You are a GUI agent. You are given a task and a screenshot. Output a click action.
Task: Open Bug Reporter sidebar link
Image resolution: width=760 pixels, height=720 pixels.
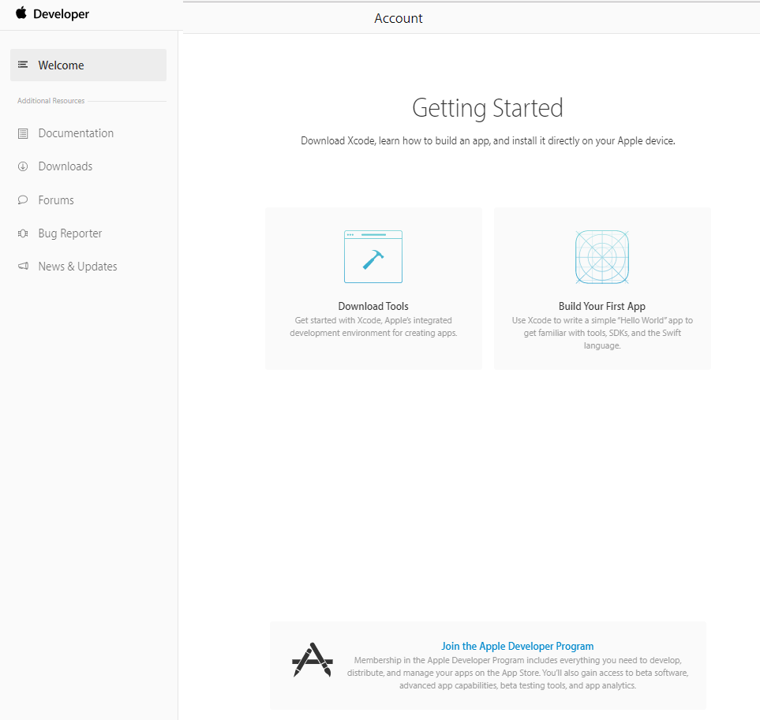click(x=70, y=233)
